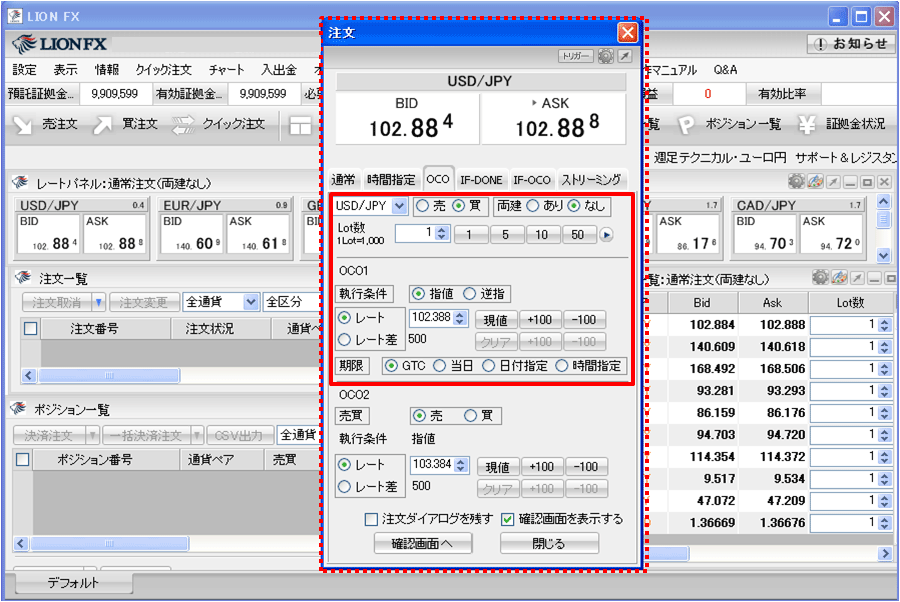This screenshot has width=900, height=602.
Task: Tick header checkbox beside ポジション番号 column
Action: tap(23, 459)
